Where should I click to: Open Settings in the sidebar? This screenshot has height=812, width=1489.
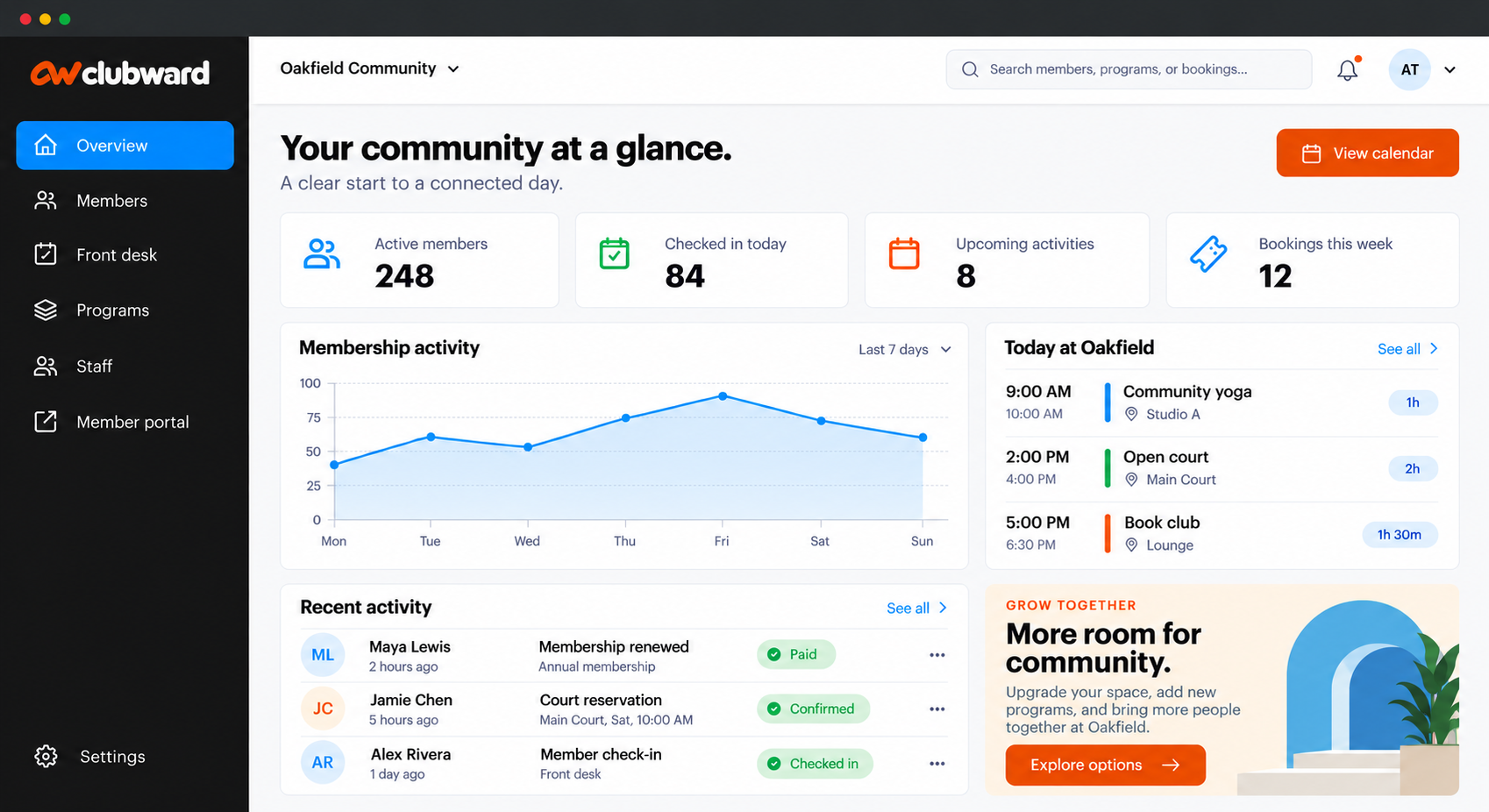(125, 757)
